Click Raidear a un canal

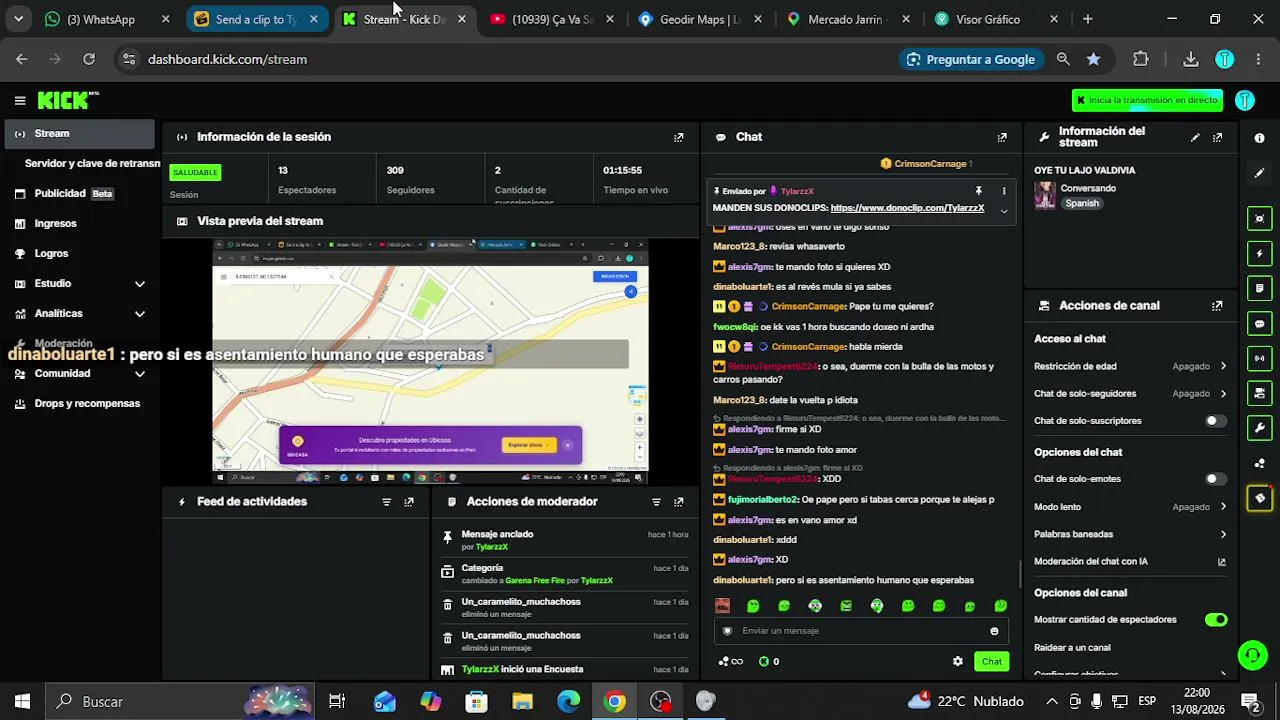pyautogui.click(x=1072, y=648)
